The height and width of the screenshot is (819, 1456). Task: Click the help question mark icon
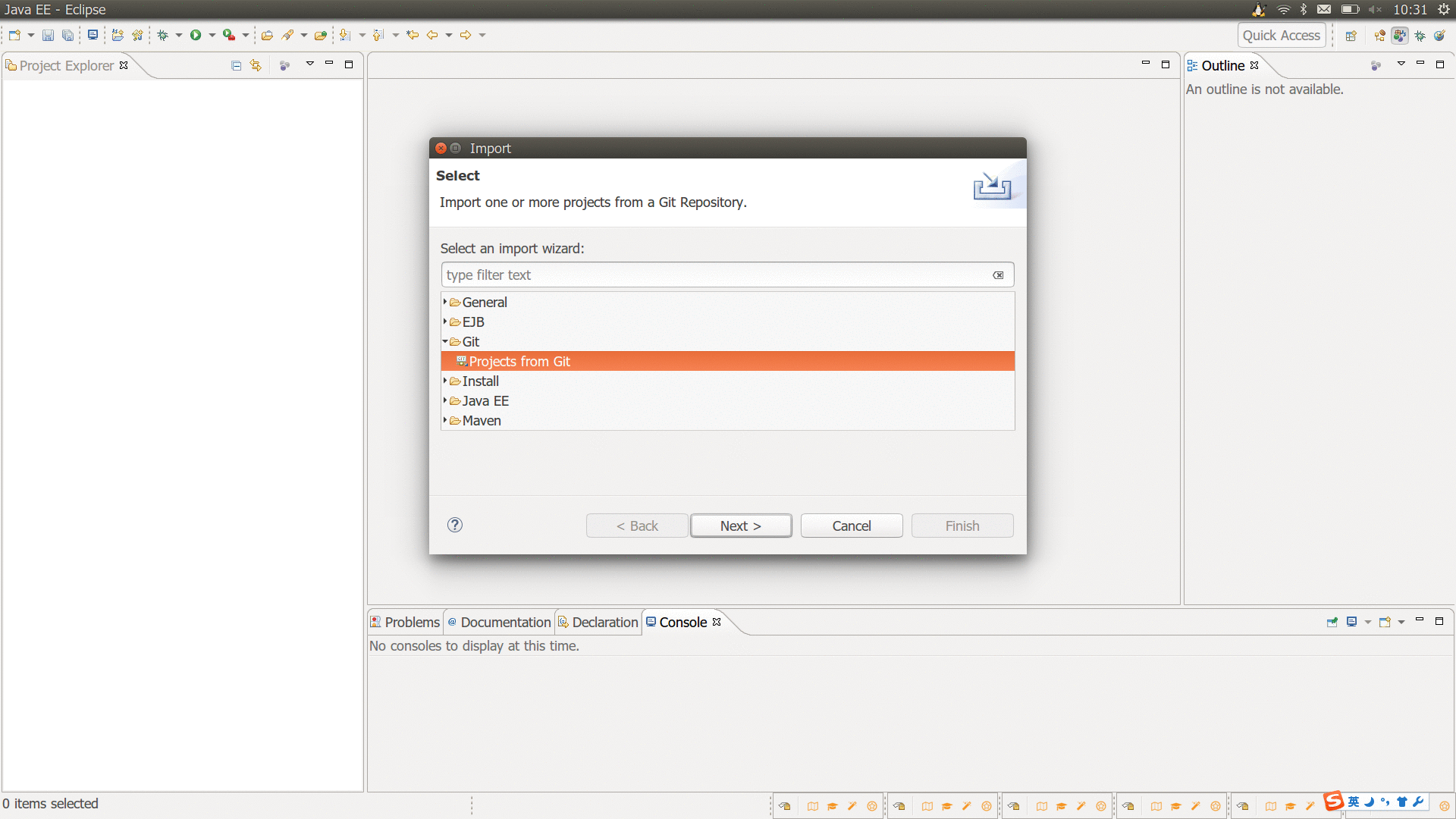pyautogui.click(x=455, y=525)
